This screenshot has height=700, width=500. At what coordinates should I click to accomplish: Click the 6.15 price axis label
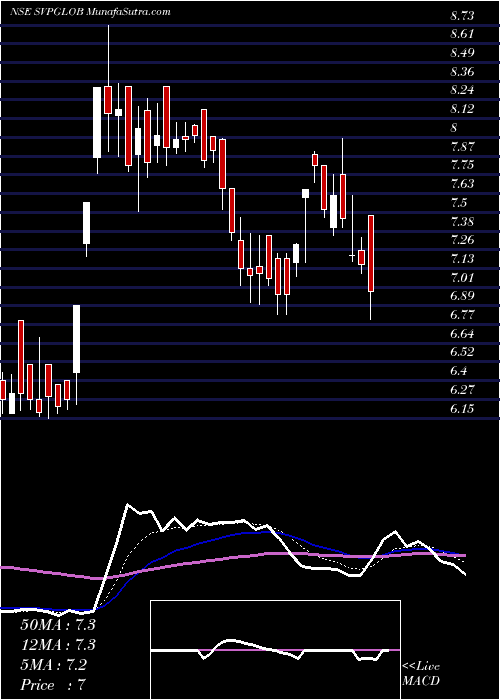point(462,409)
